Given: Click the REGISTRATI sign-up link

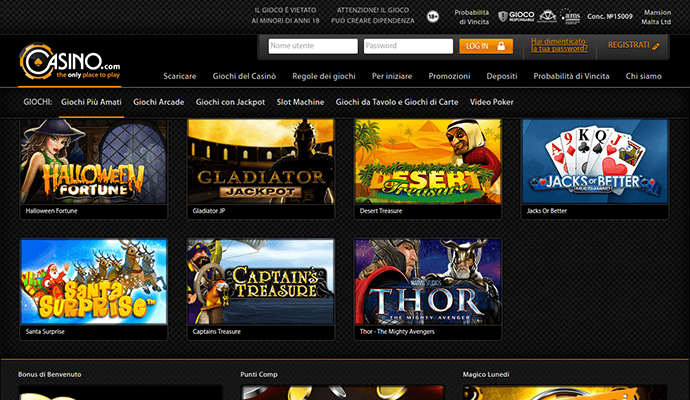Looking at the screenshot, I should [x=634, y=45].
